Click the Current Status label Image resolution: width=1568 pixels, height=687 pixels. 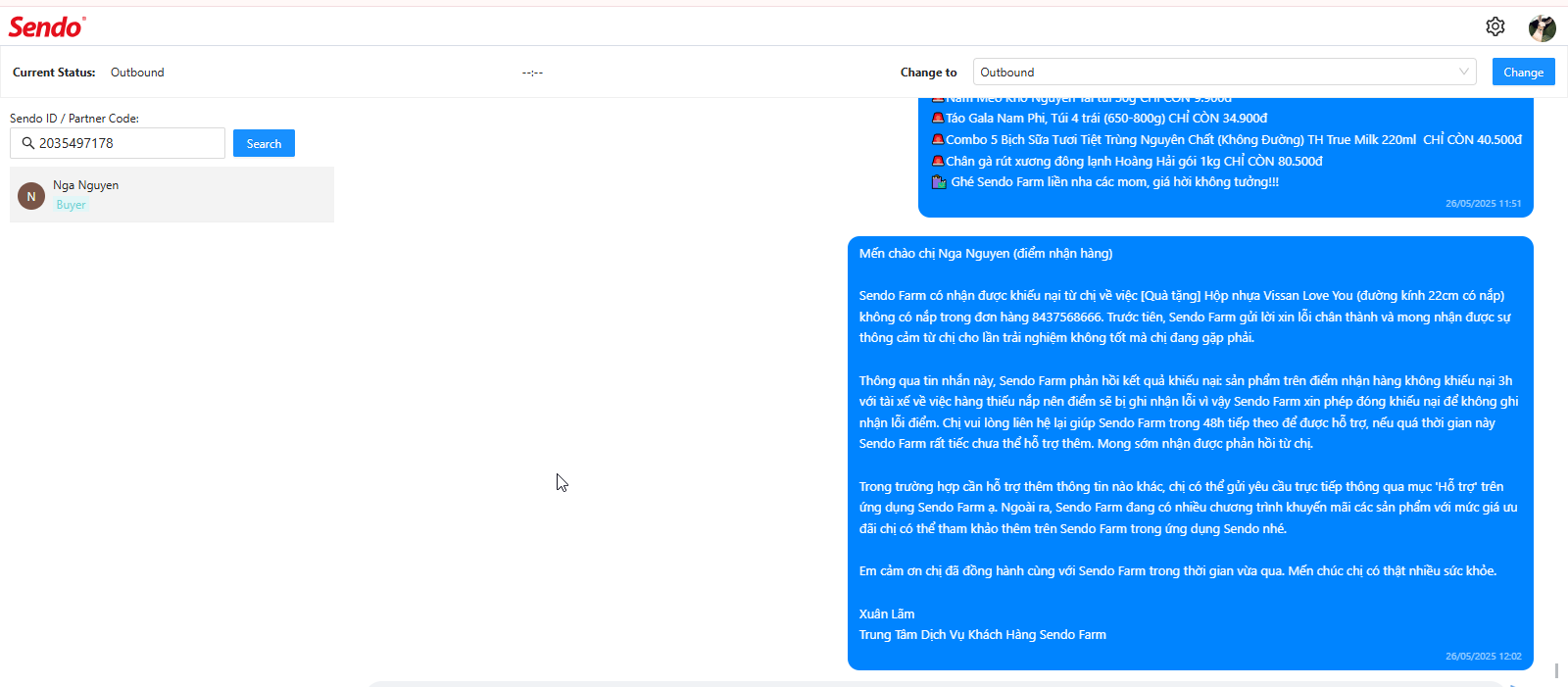click(x=54, y=73)
